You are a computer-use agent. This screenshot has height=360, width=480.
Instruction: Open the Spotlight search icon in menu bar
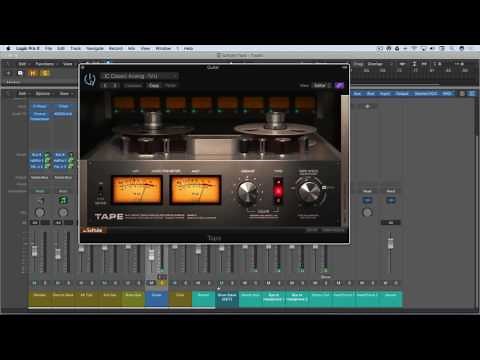coord(452,48)
